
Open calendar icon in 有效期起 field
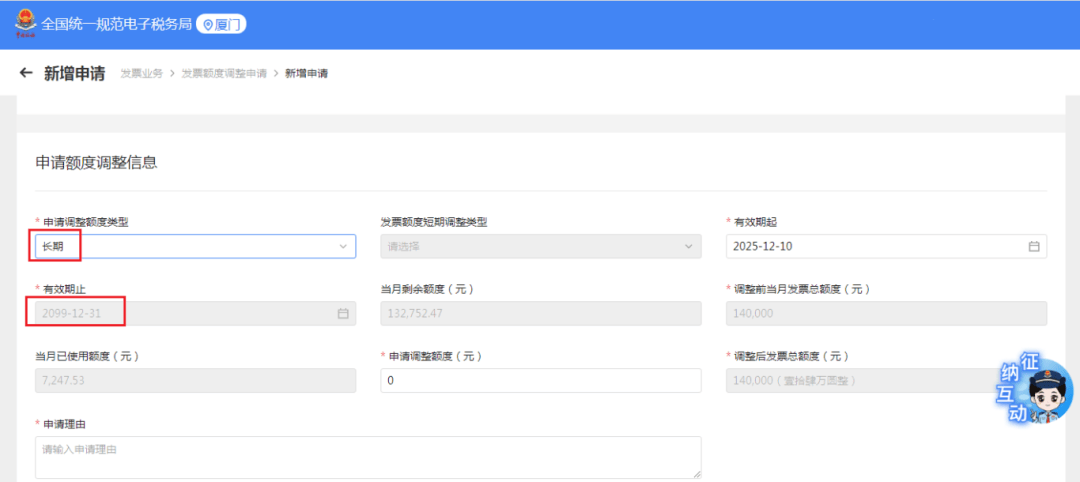tap(1034, 246)
